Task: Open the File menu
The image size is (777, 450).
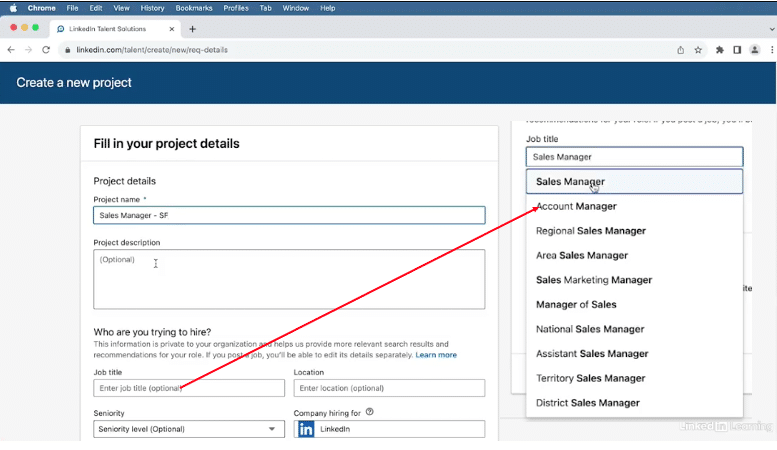Action: click(72, 8)
